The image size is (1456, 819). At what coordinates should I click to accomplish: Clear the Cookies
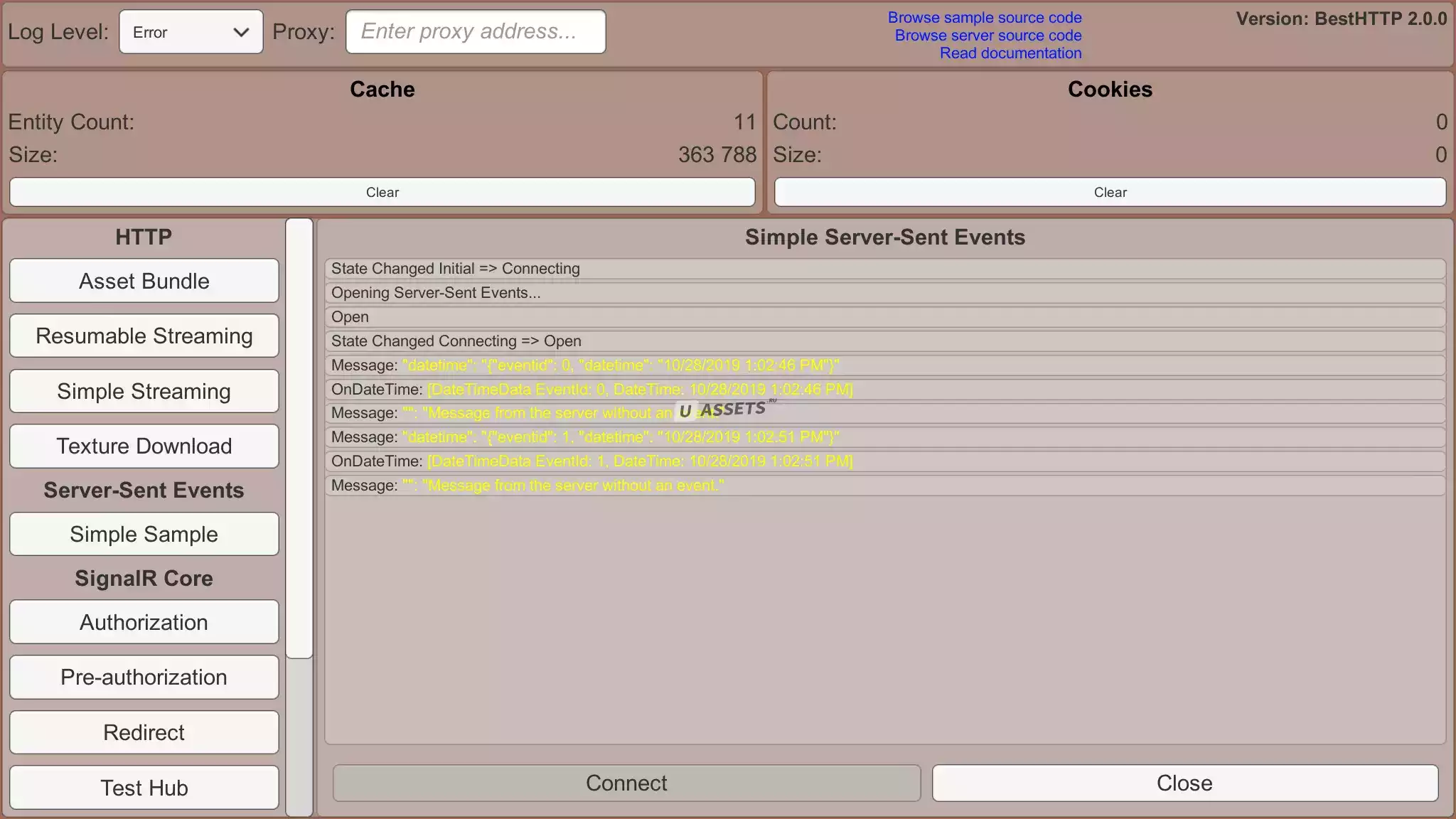tap(1109, 193)
